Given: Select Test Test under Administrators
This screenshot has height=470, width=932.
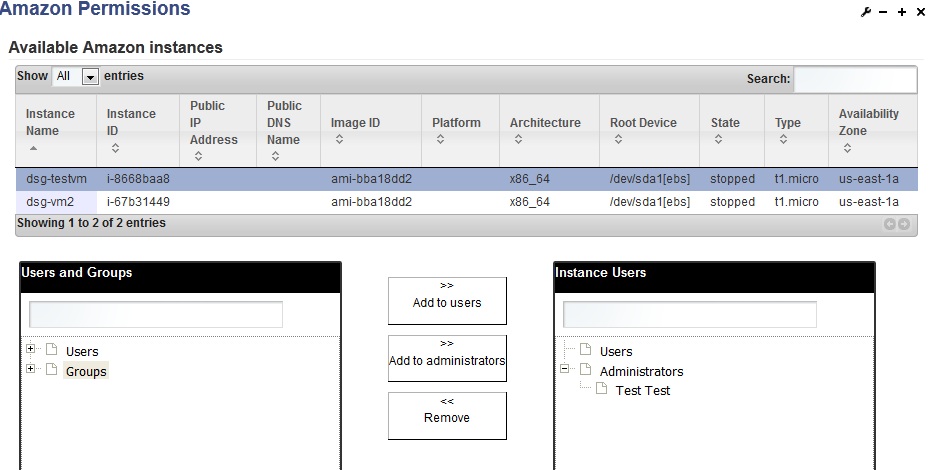Looking at the screenshot, I should click(643, 390).
